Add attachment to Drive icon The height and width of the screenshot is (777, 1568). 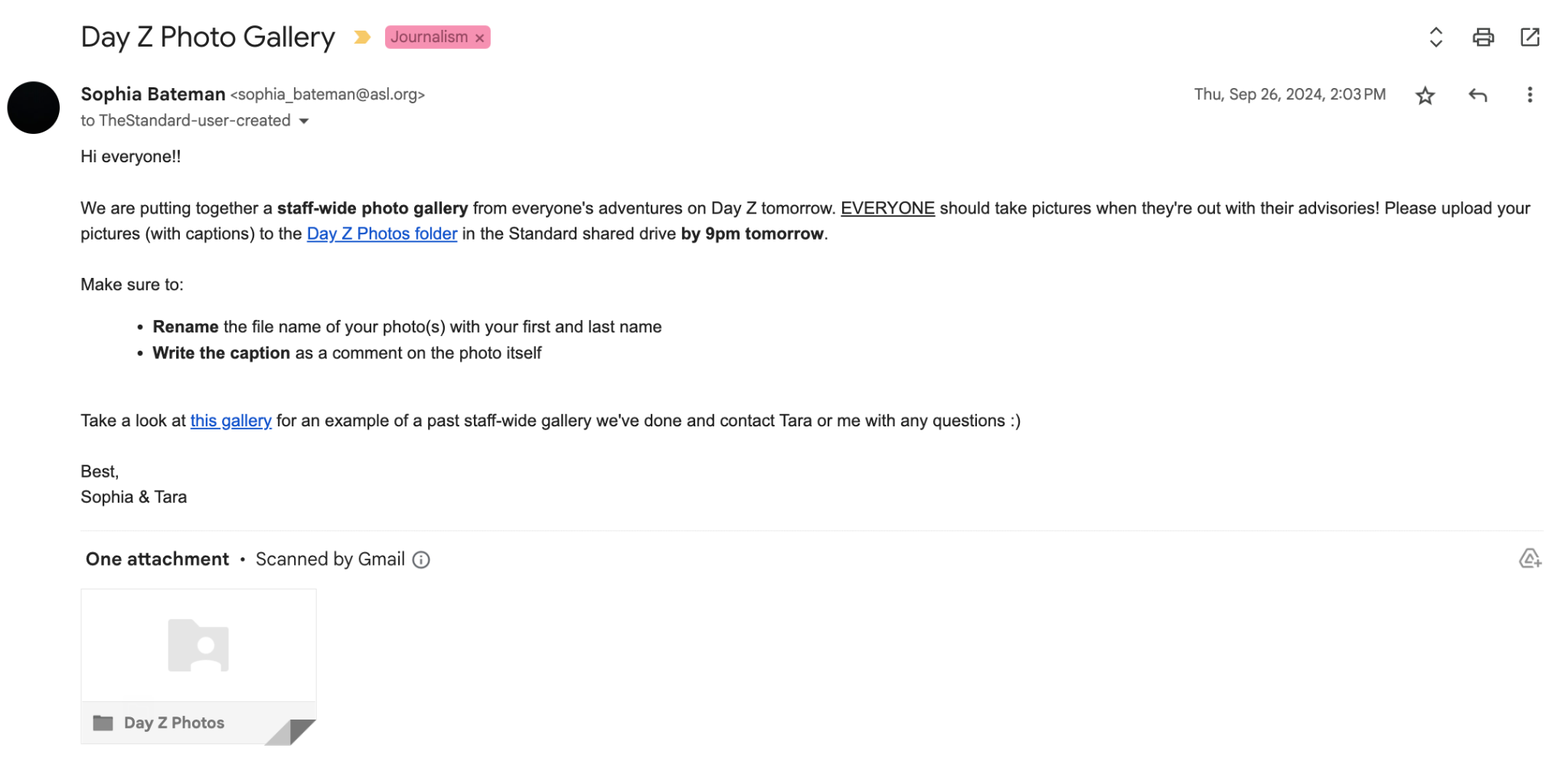1529,559
